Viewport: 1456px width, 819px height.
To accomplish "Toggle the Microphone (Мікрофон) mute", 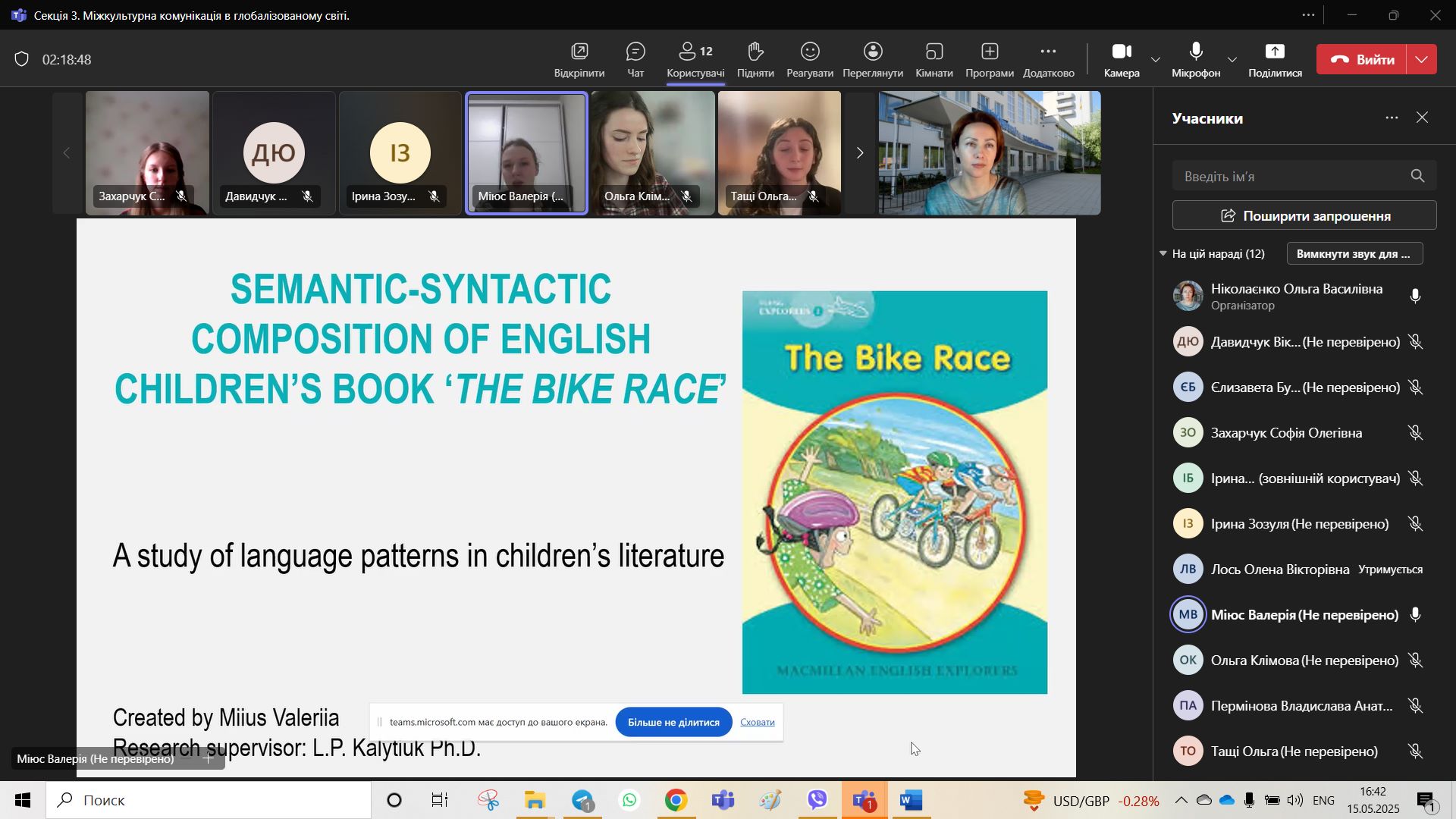I will pyautogui.click(x=1196, y=52).
